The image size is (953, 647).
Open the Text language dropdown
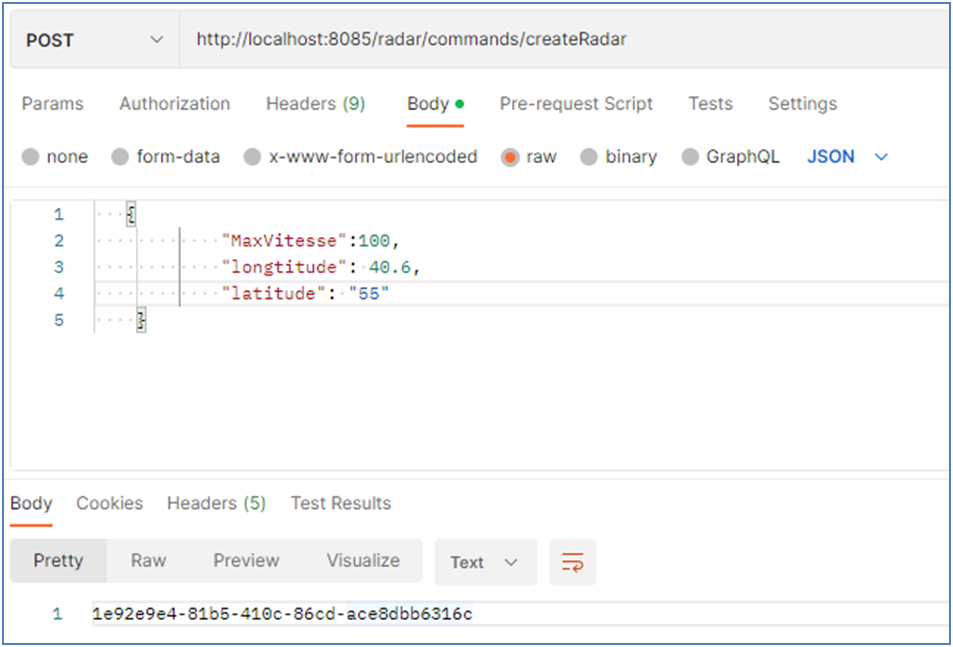485,561
